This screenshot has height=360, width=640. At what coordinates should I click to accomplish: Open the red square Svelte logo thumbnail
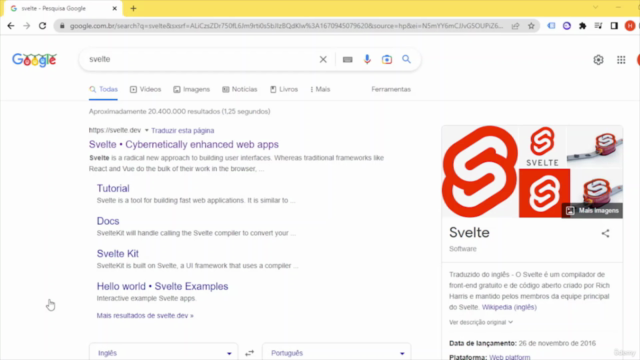(544, 193)
